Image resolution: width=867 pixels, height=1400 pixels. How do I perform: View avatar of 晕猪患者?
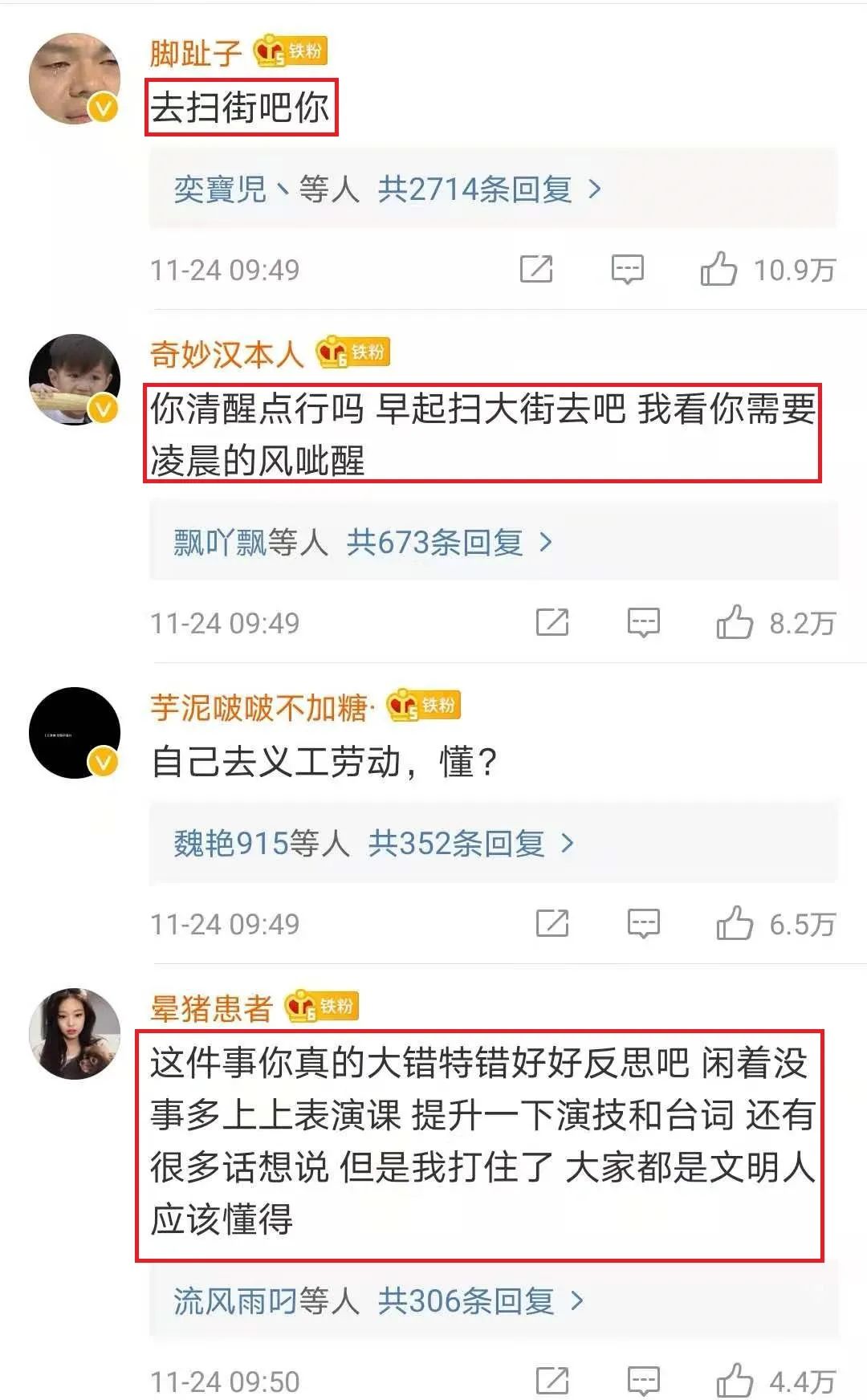point(75,1034)
